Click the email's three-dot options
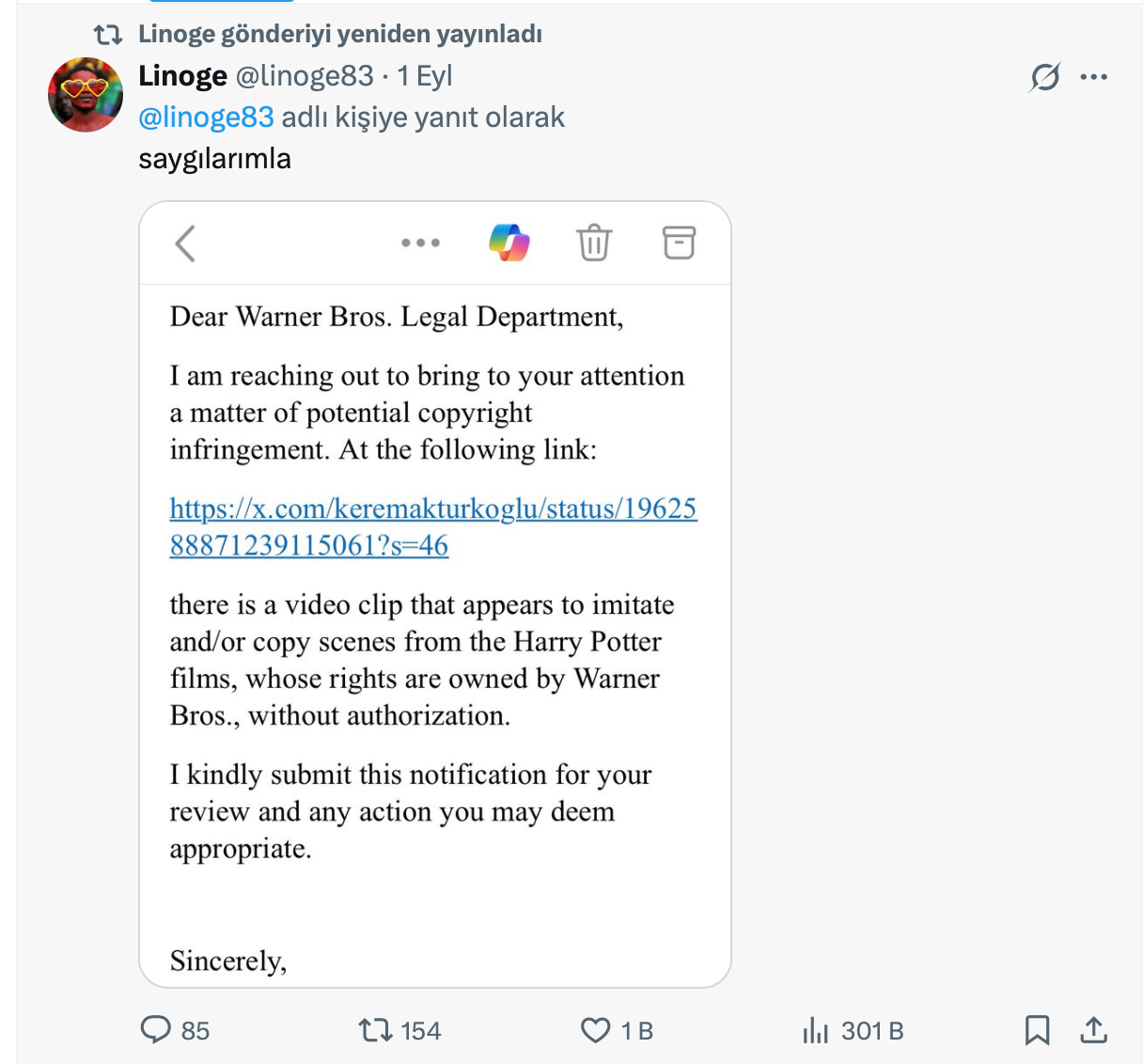 pyautogui.click(x=420, y=243)
